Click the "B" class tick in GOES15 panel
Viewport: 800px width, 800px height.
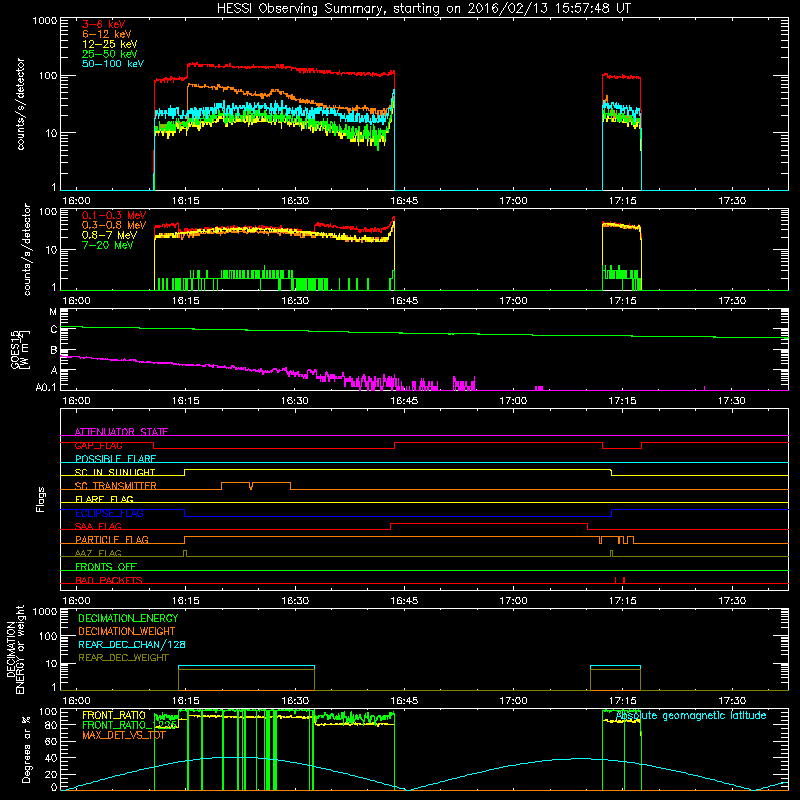tap(54, 350)
